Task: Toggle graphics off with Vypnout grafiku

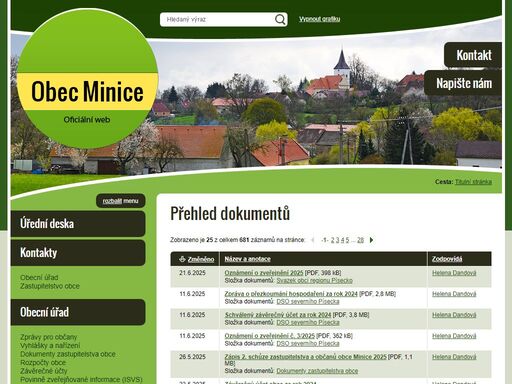Action: [x=319, y=19]
